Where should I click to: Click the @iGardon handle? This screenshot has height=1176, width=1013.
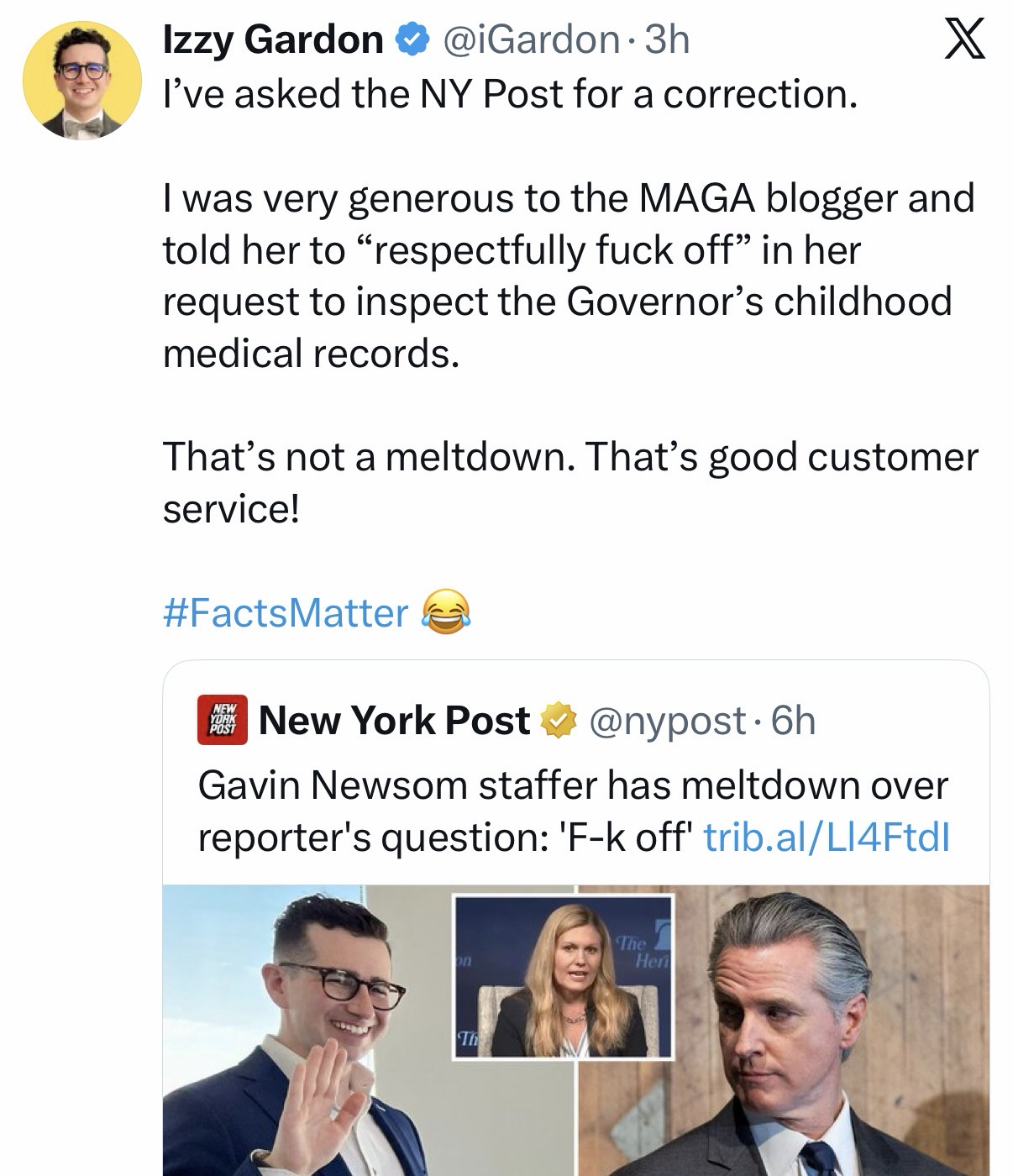pos(532,39)
